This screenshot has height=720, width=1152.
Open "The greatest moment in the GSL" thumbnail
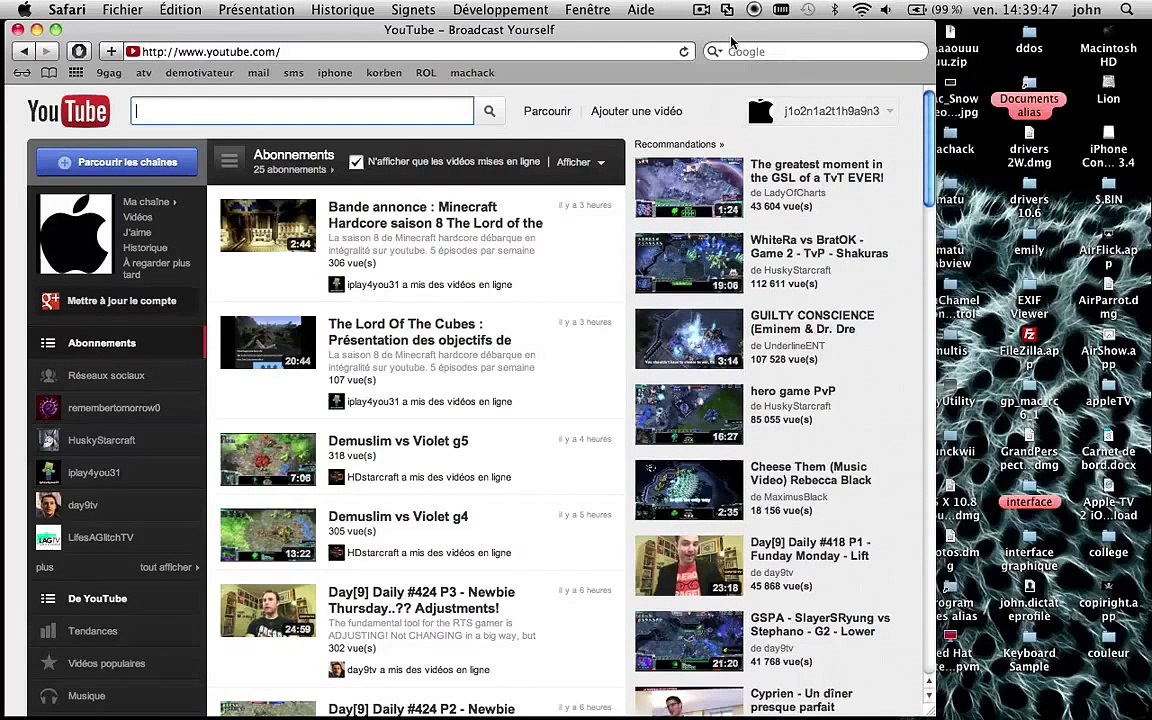689,187
